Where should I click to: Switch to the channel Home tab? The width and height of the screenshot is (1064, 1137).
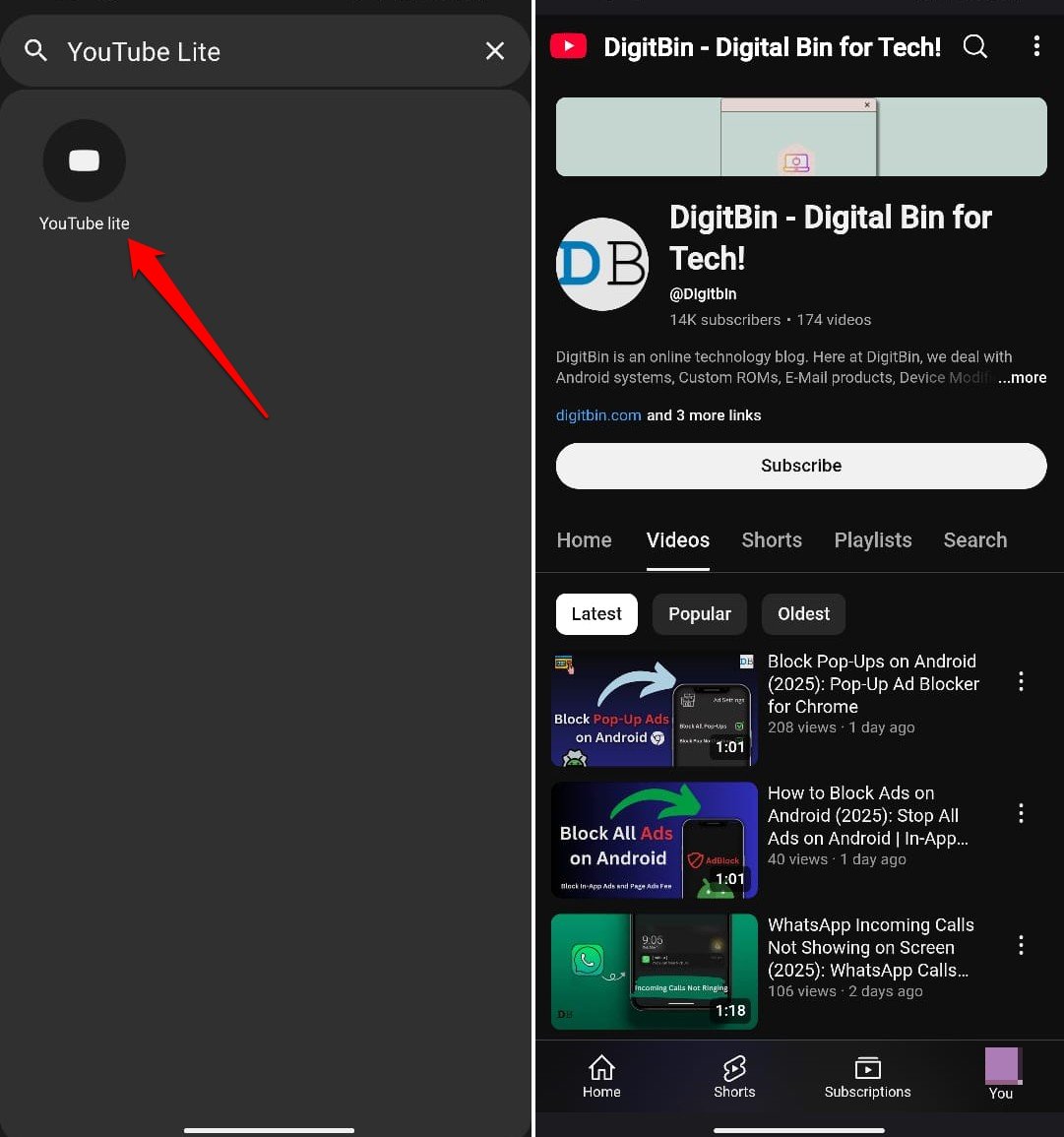coord(585,540)
